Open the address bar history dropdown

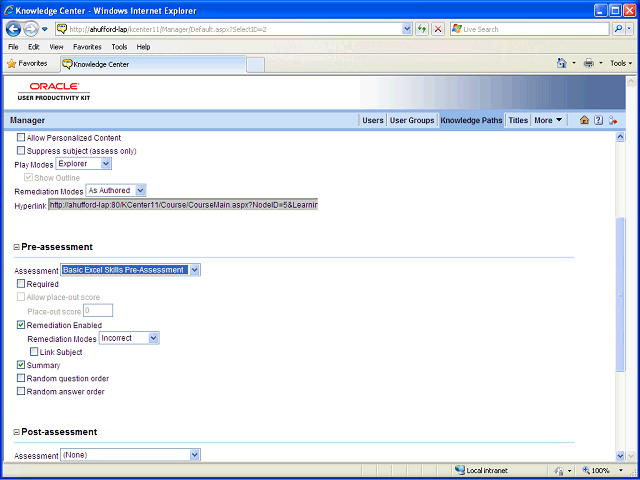click(407, 29)
